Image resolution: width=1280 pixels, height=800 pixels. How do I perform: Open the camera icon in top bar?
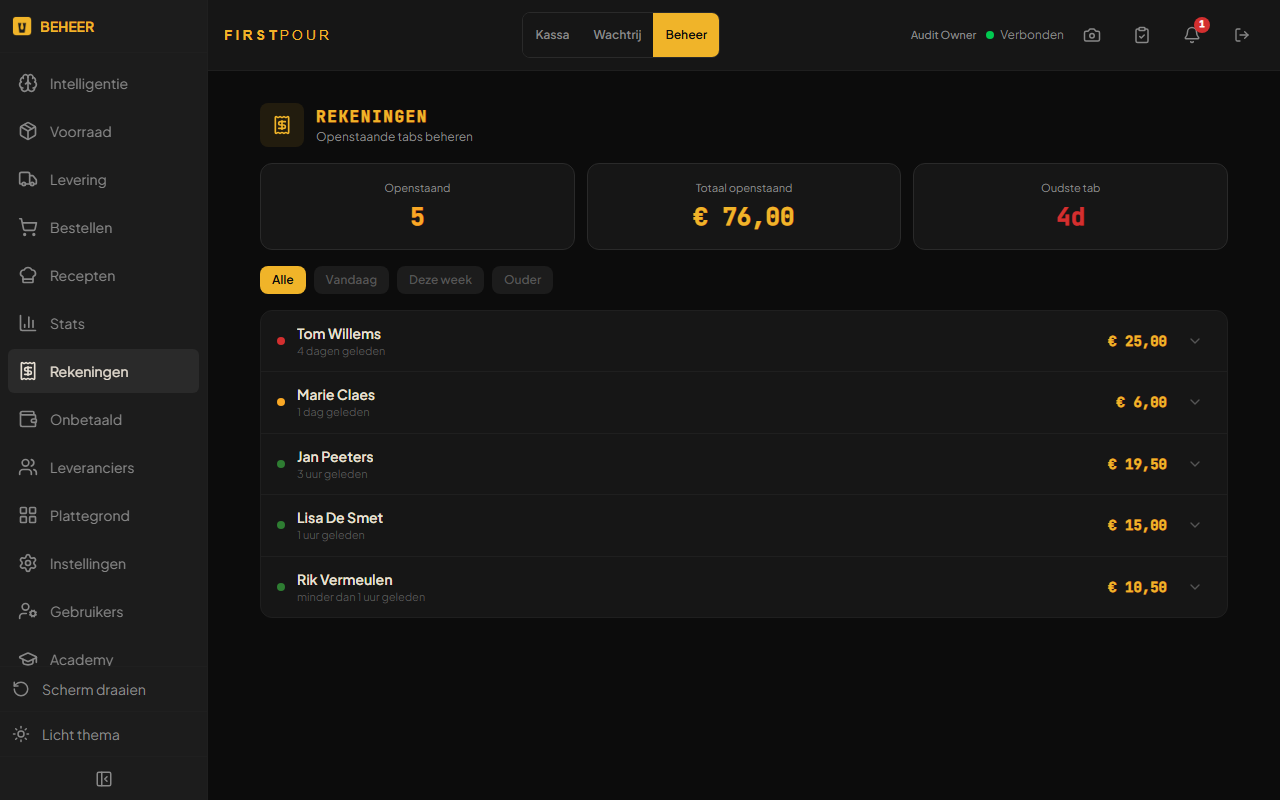point(1092,35)
